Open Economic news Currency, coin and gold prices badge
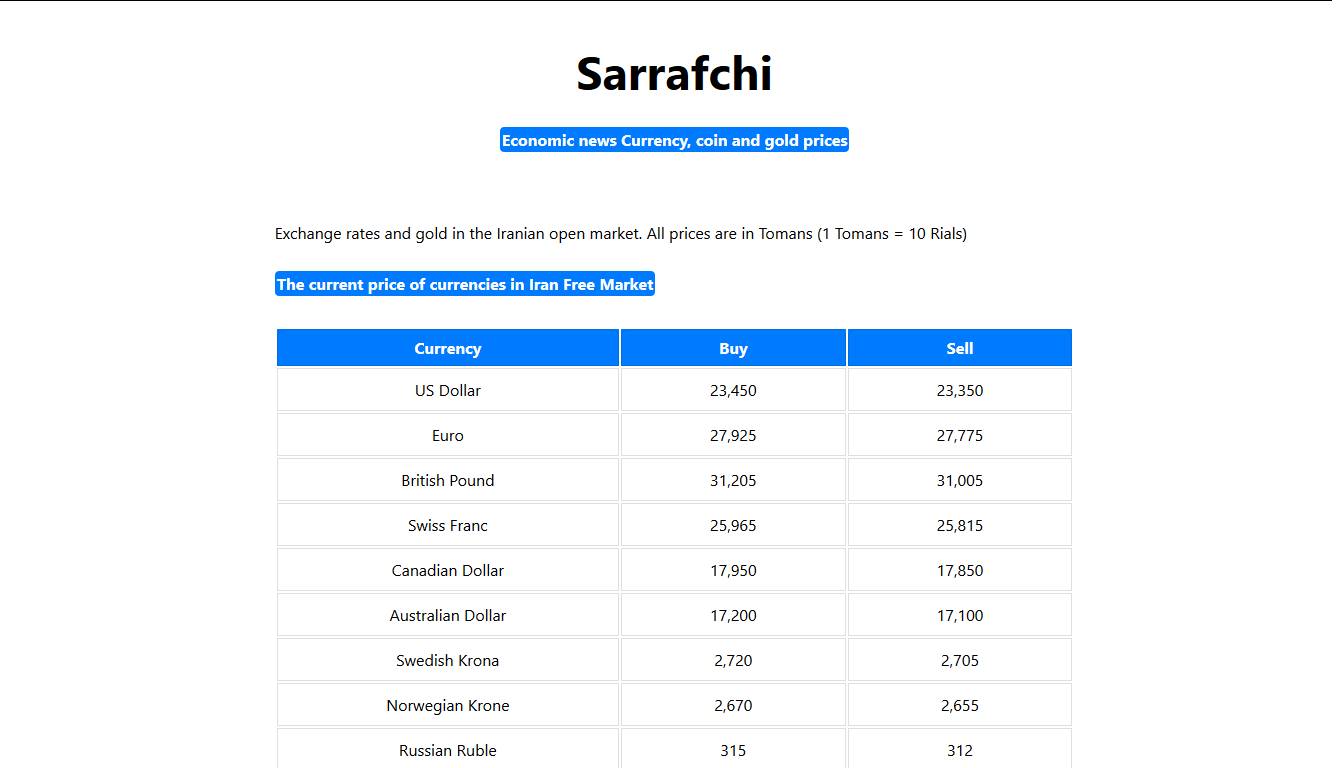The image size is (1344, 768). tap(674, 140)
